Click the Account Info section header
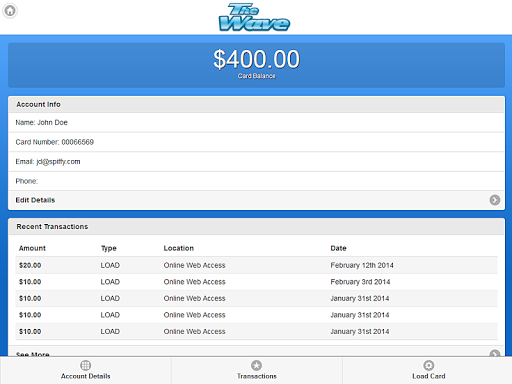The height and width of the screenshot is (384, 512). (256, 104)
